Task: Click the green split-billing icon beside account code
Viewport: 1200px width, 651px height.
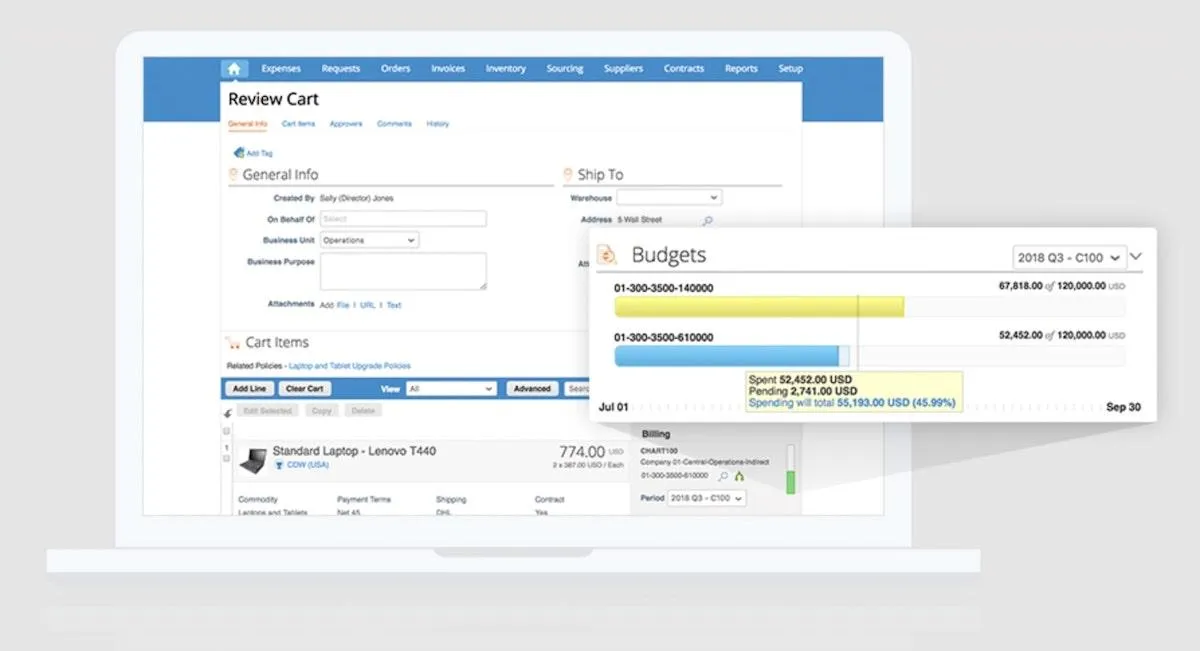Action: point(739,477)
